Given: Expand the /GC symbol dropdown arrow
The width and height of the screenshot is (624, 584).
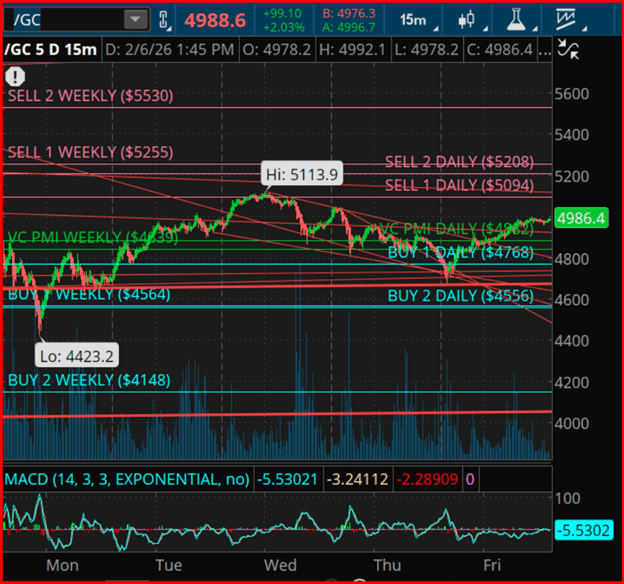Looking at the screenshot, I should coord(134,20).
